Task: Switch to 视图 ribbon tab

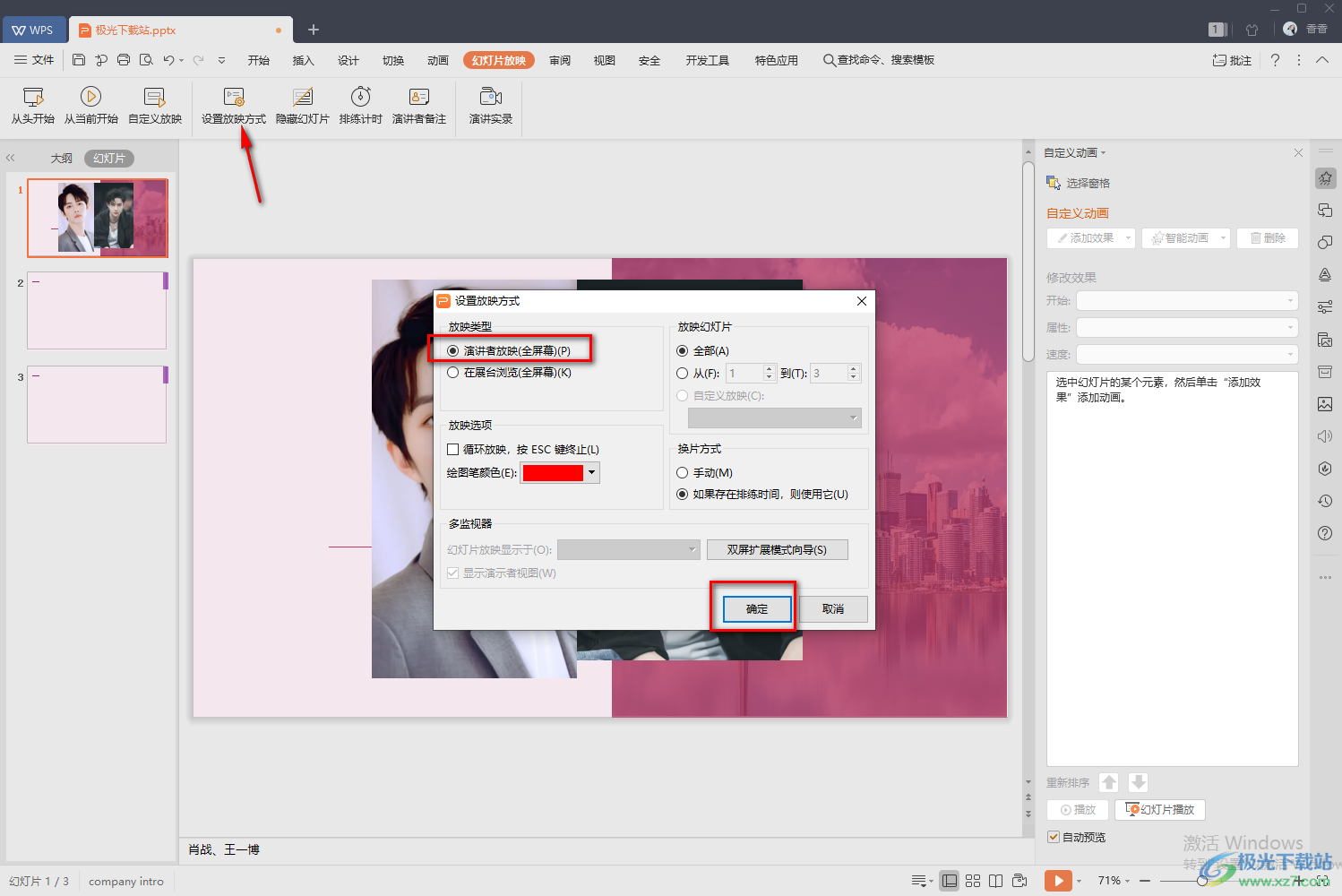Action: tap(605, 60)
